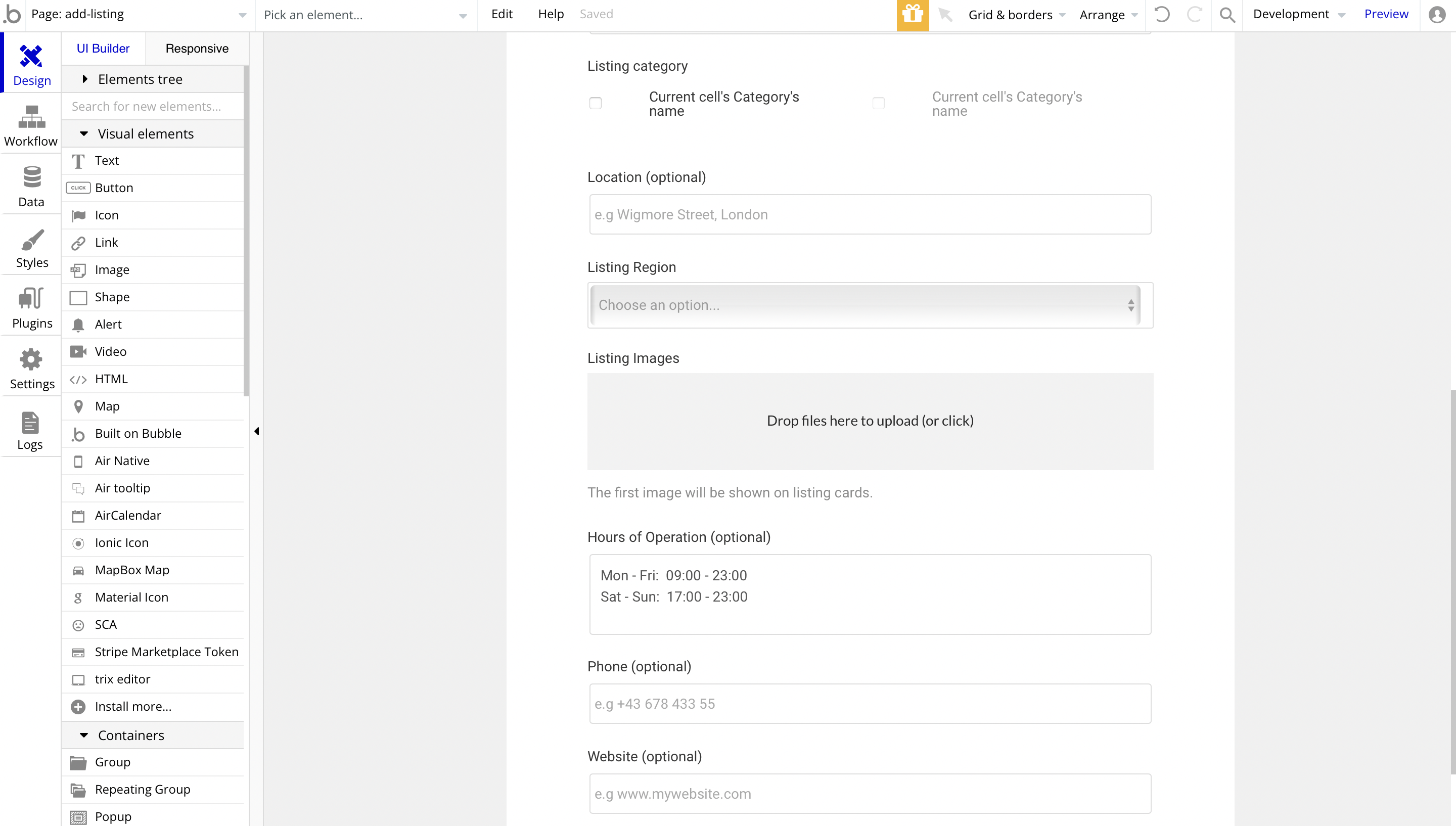Open the Edit menu
This screenshot has height=826, width=1456.
[502, 14]
